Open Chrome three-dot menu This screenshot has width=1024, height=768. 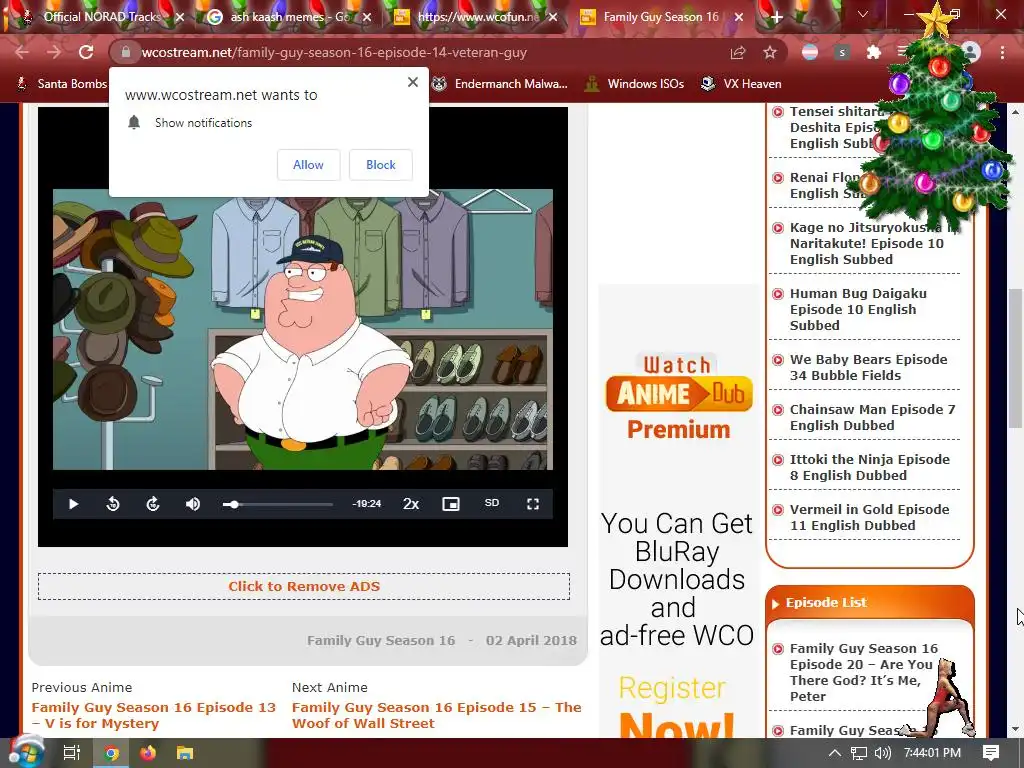1002,52
